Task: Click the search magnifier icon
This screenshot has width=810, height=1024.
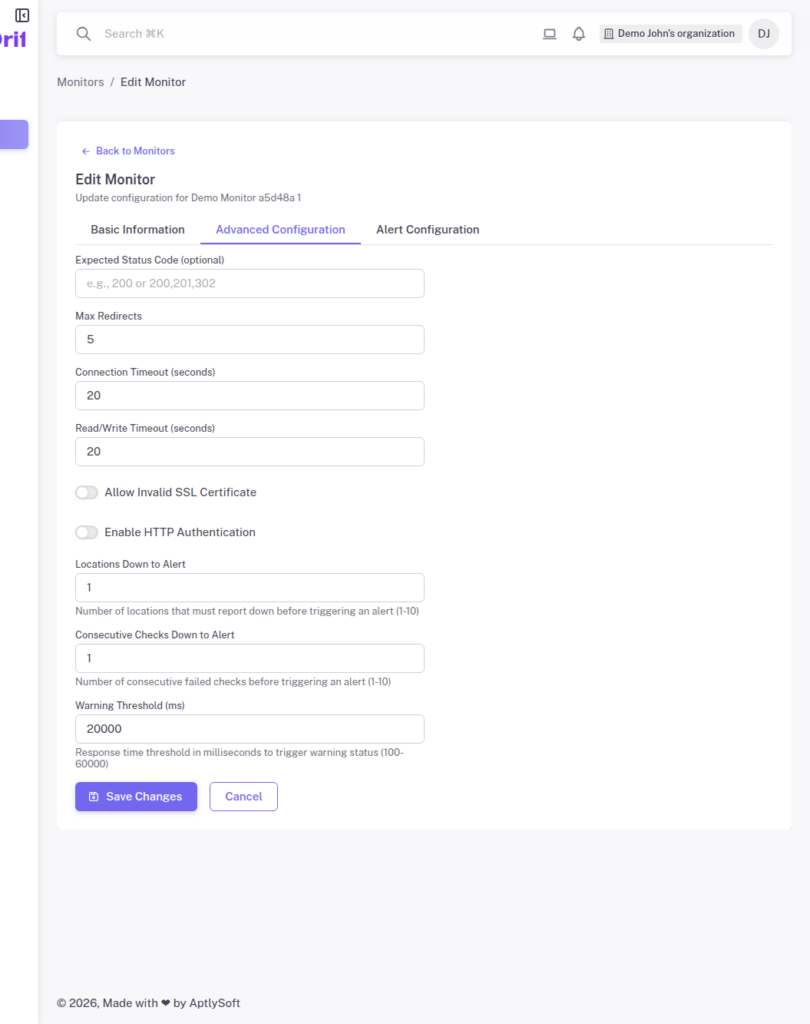Action: (83, 33)
